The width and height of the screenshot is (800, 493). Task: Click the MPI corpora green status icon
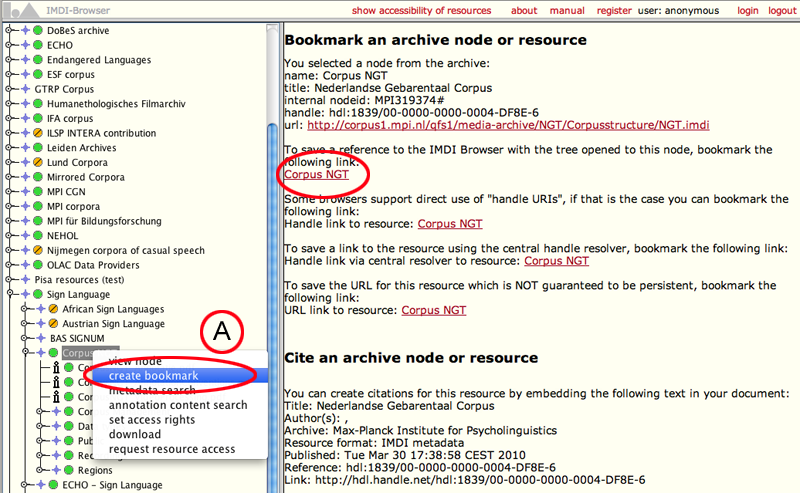[x=38, y=206]
